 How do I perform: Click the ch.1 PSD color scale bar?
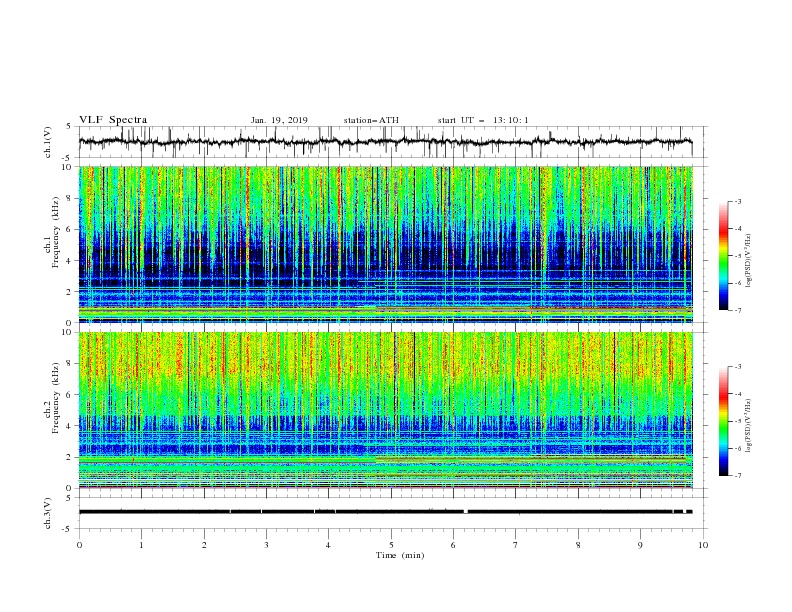tap(724, 256)
